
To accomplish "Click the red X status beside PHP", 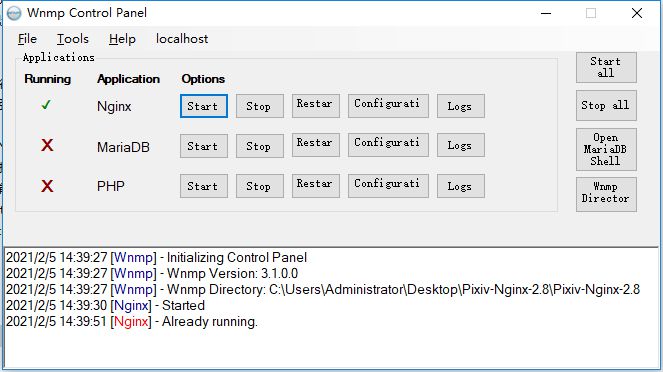I will [47, 186].
